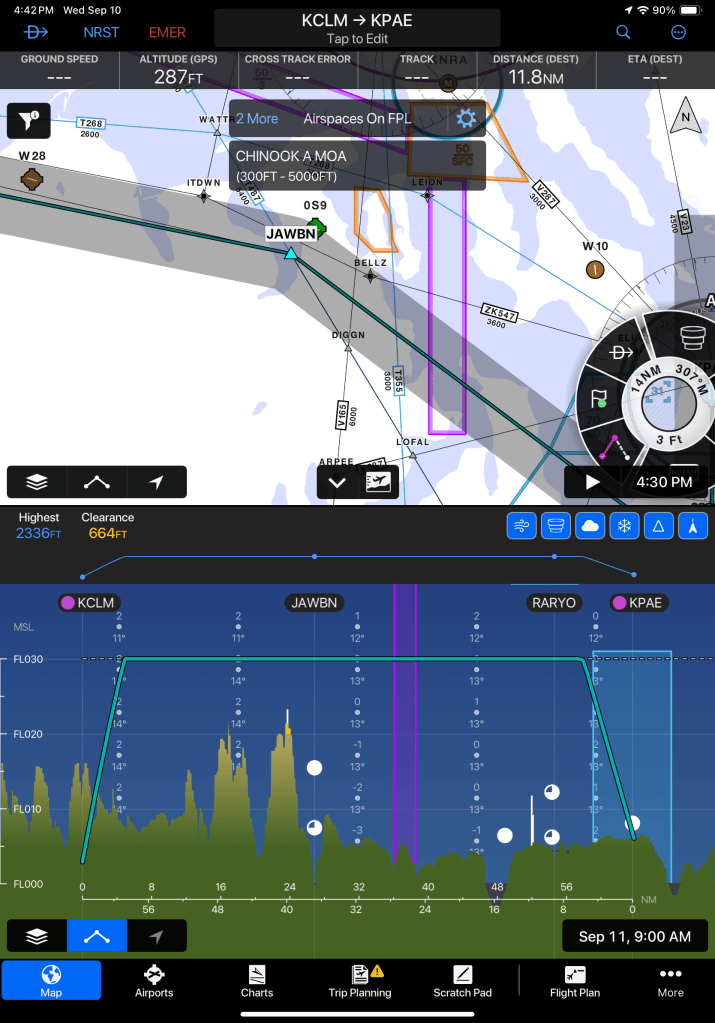
Task: Tap the Direct-To icon in top bar
Action: point(36,32)
